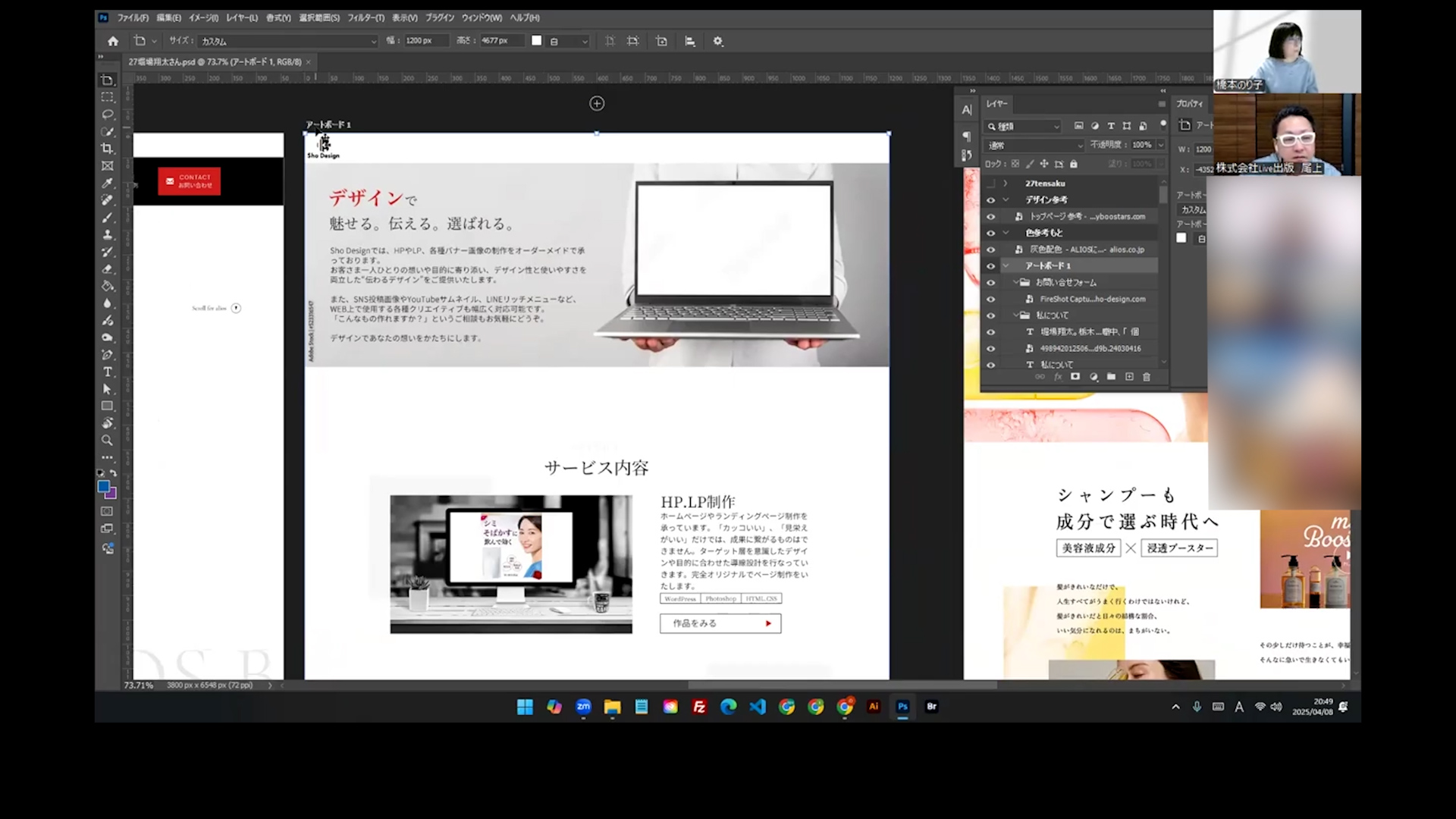This screenshot has height=819, width=1456.
Task: Select the Spot Healing Brush tool
Action: pyautogui.click(x=108, y=200)
